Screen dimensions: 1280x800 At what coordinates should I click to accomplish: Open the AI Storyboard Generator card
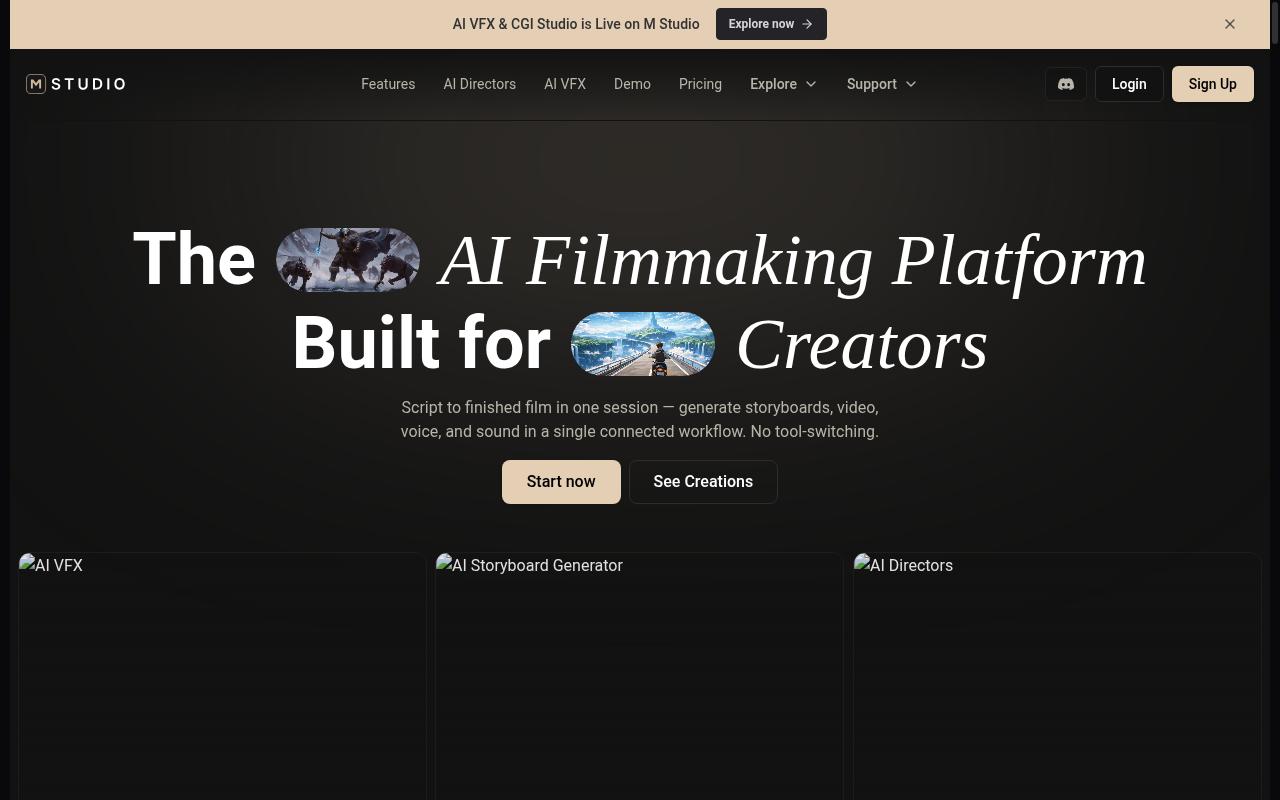tap(639, 676)
